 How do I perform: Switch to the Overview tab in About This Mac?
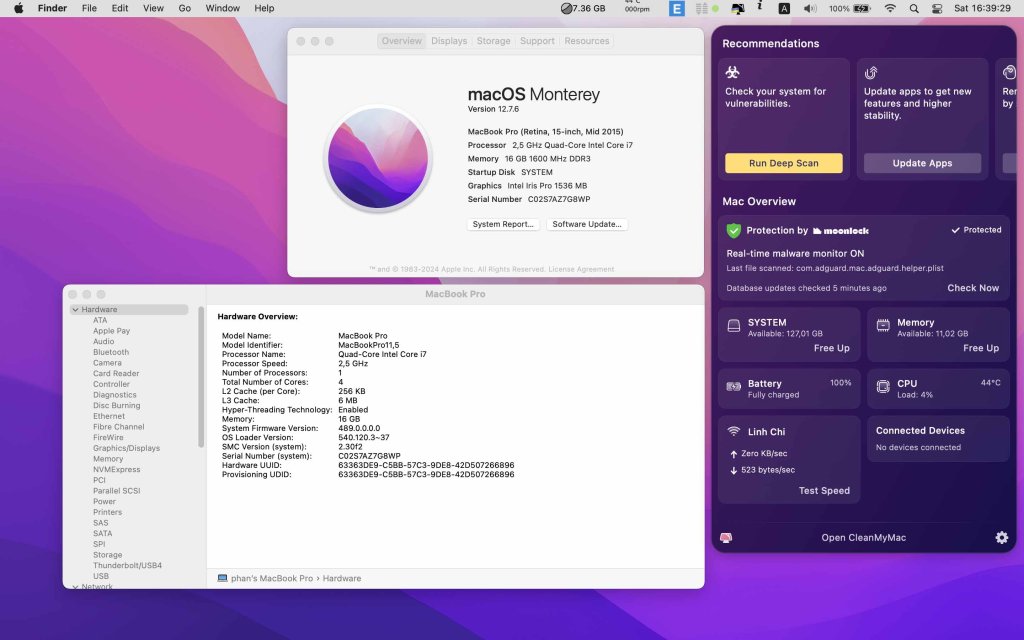click(x=402, y=40)
